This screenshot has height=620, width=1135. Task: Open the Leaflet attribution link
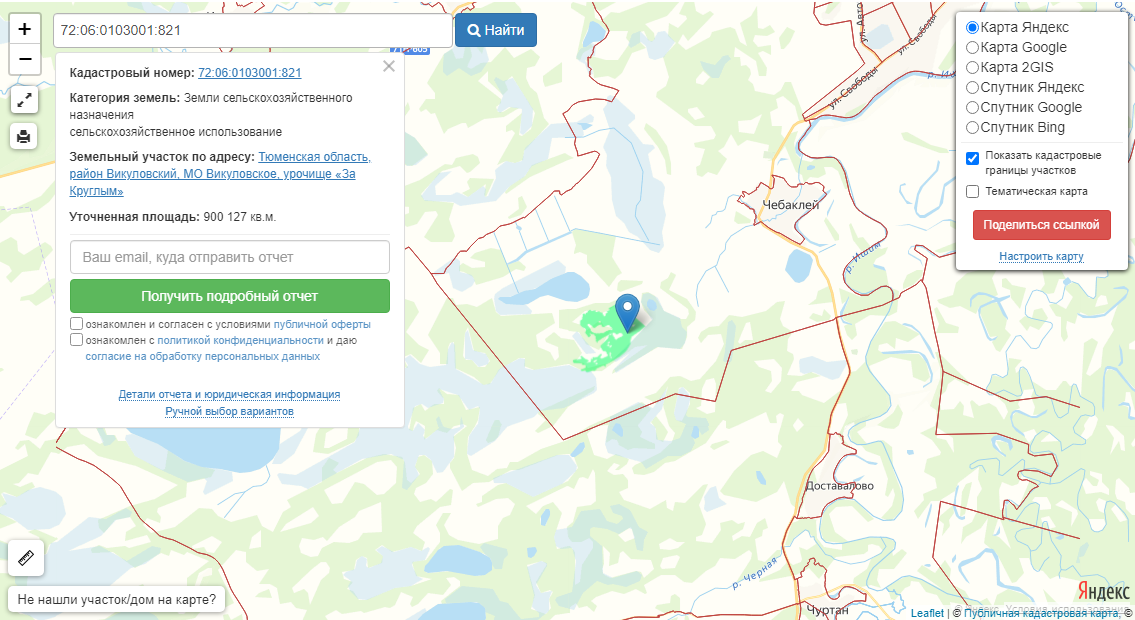[x=927, y=613]
